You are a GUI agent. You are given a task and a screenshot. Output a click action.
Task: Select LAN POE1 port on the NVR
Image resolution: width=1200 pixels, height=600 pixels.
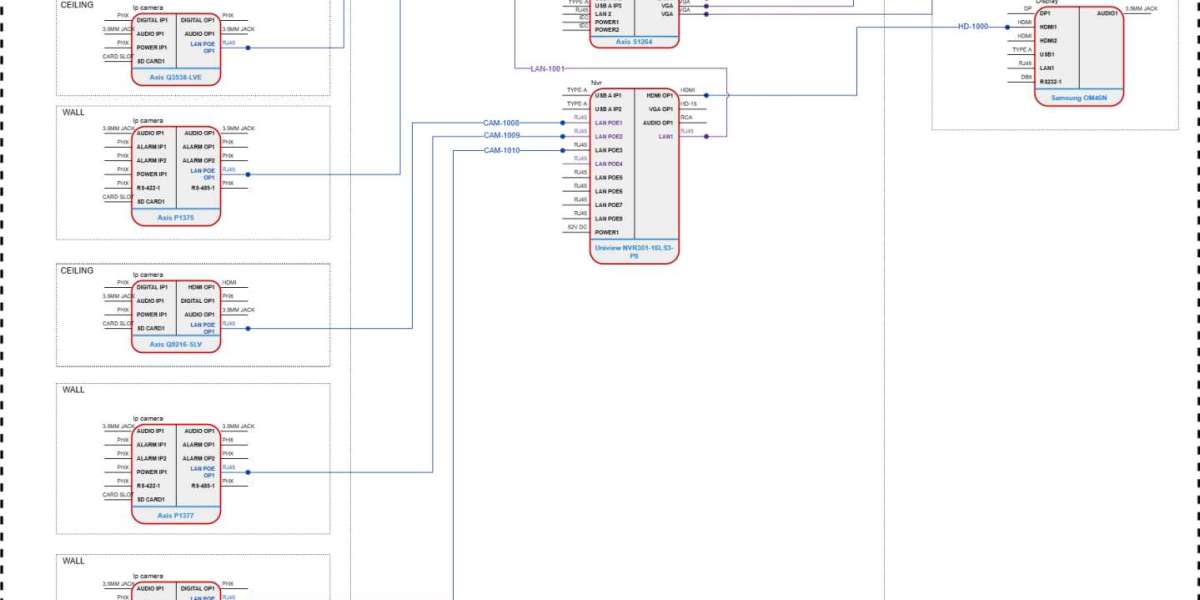[609, 123]
